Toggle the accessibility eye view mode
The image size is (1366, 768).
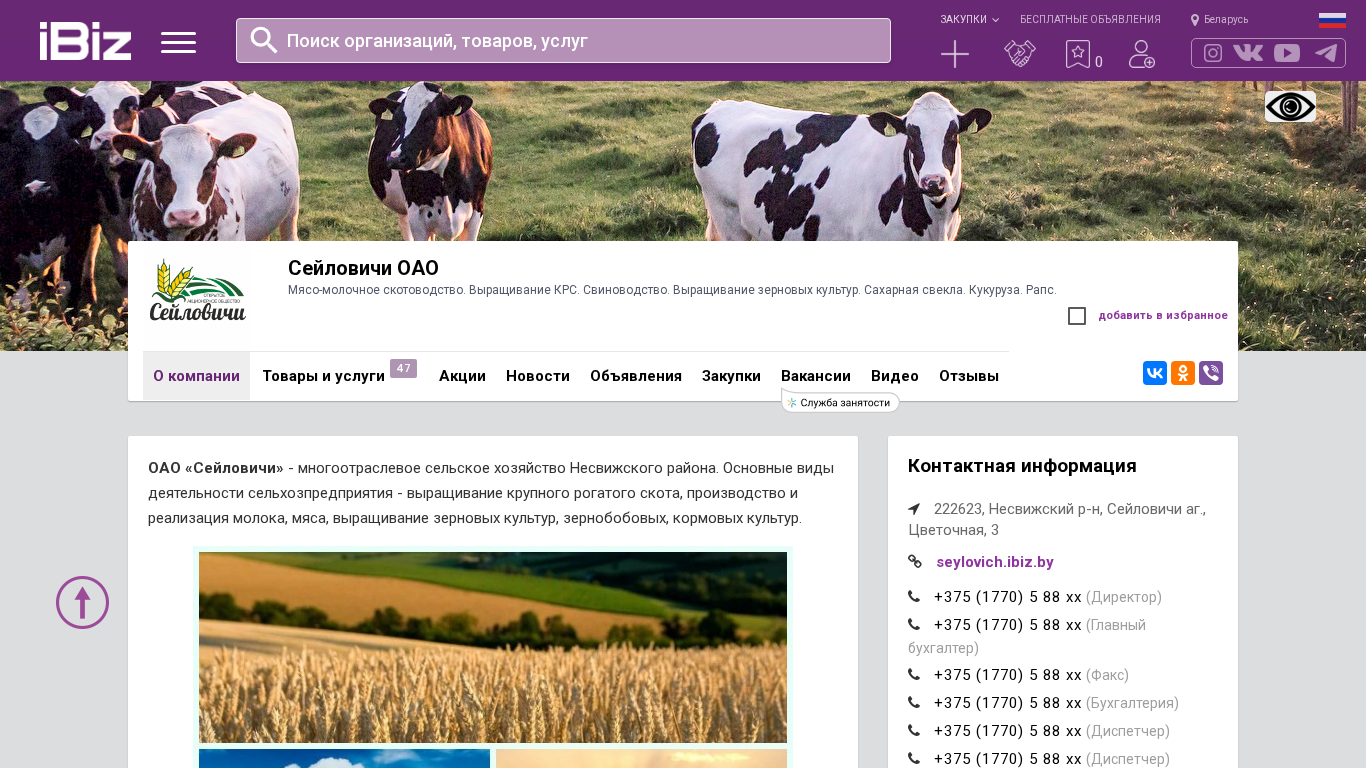[1290, 106]
